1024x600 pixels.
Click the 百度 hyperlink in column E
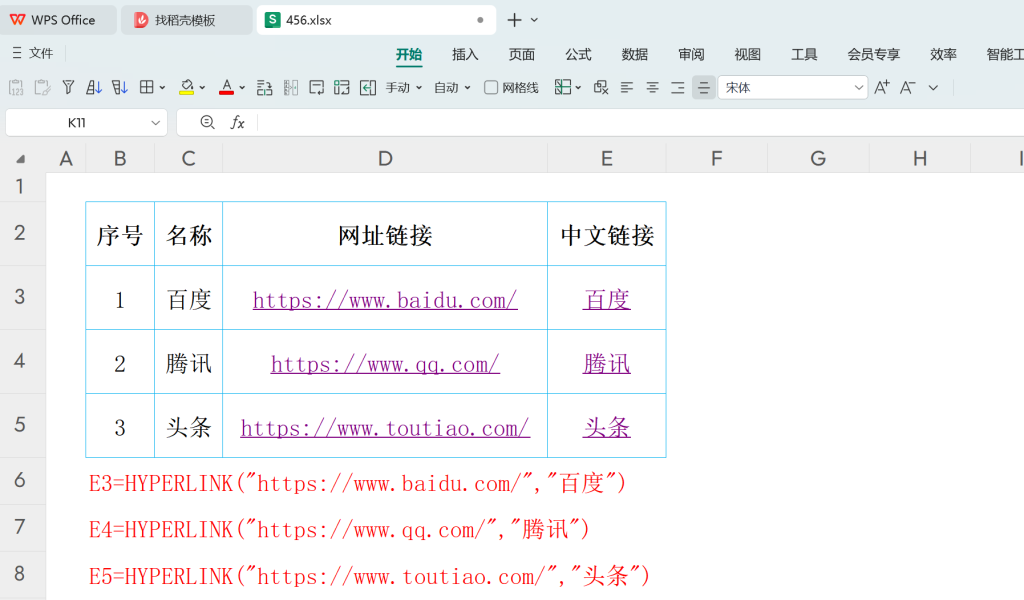(607, 300)
